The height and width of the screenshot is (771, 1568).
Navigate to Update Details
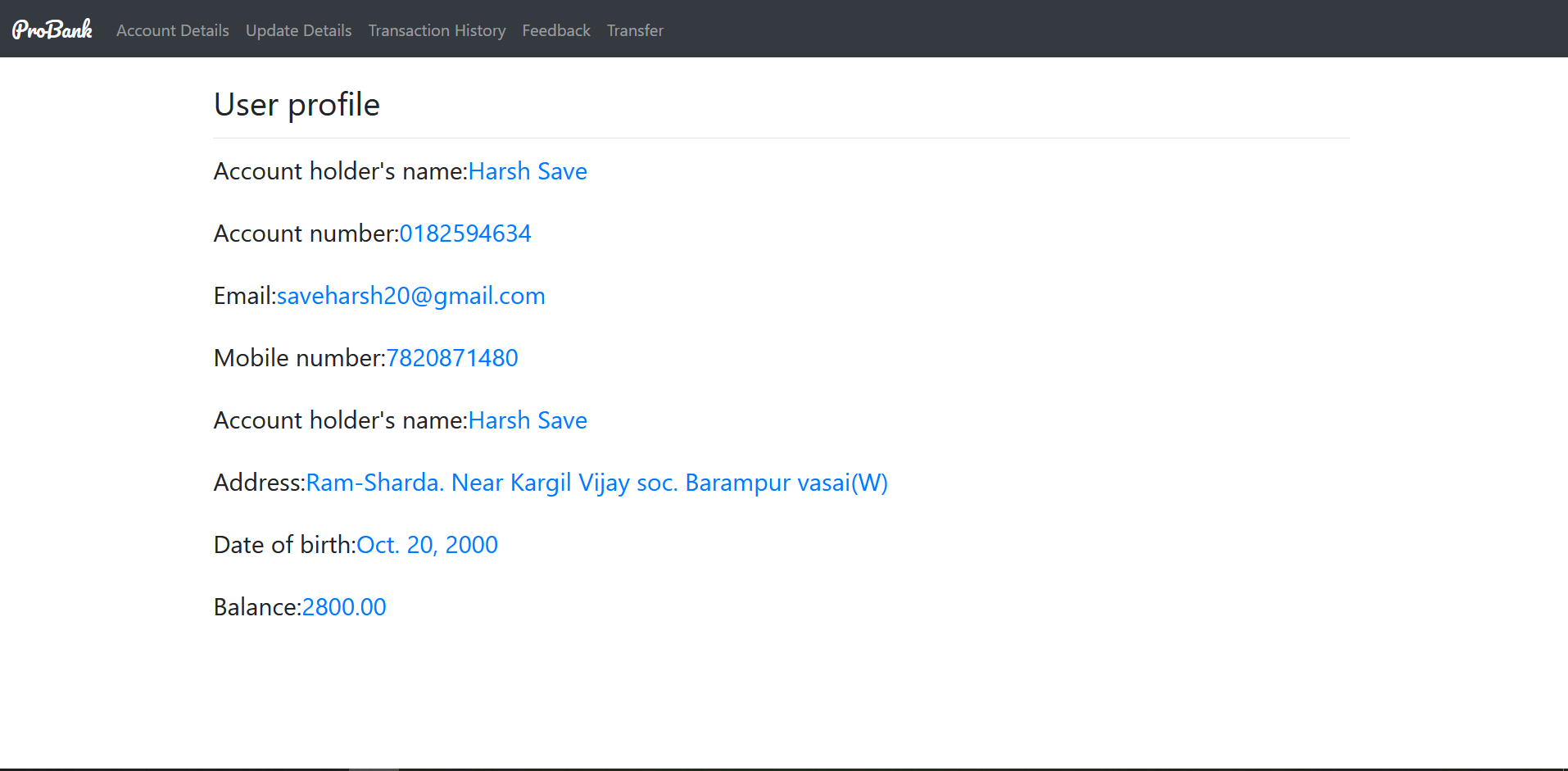click(x=298, y=30)
